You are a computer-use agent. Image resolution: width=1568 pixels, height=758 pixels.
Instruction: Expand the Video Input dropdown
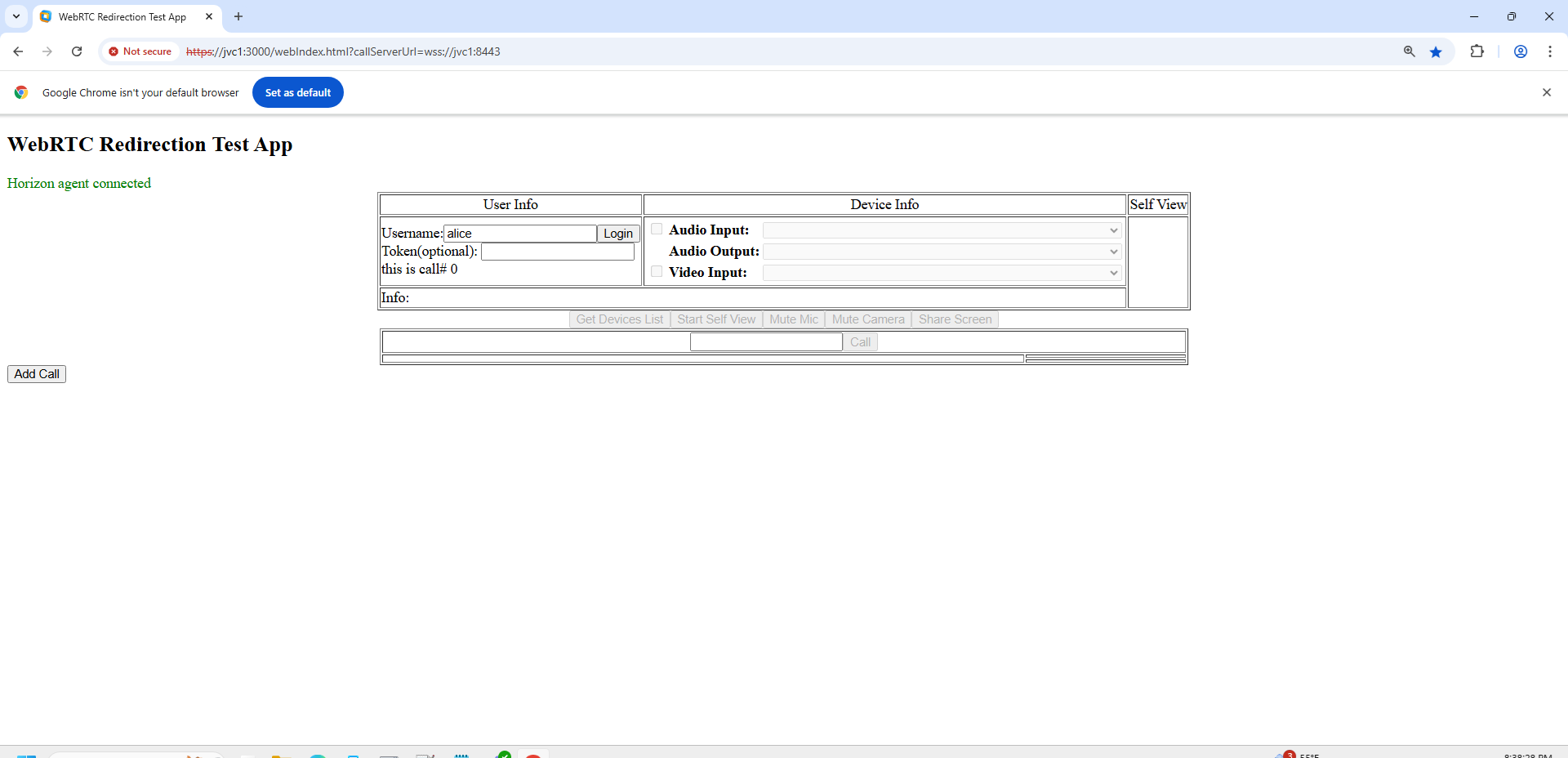pyautogui.click(x=941, y=273)
